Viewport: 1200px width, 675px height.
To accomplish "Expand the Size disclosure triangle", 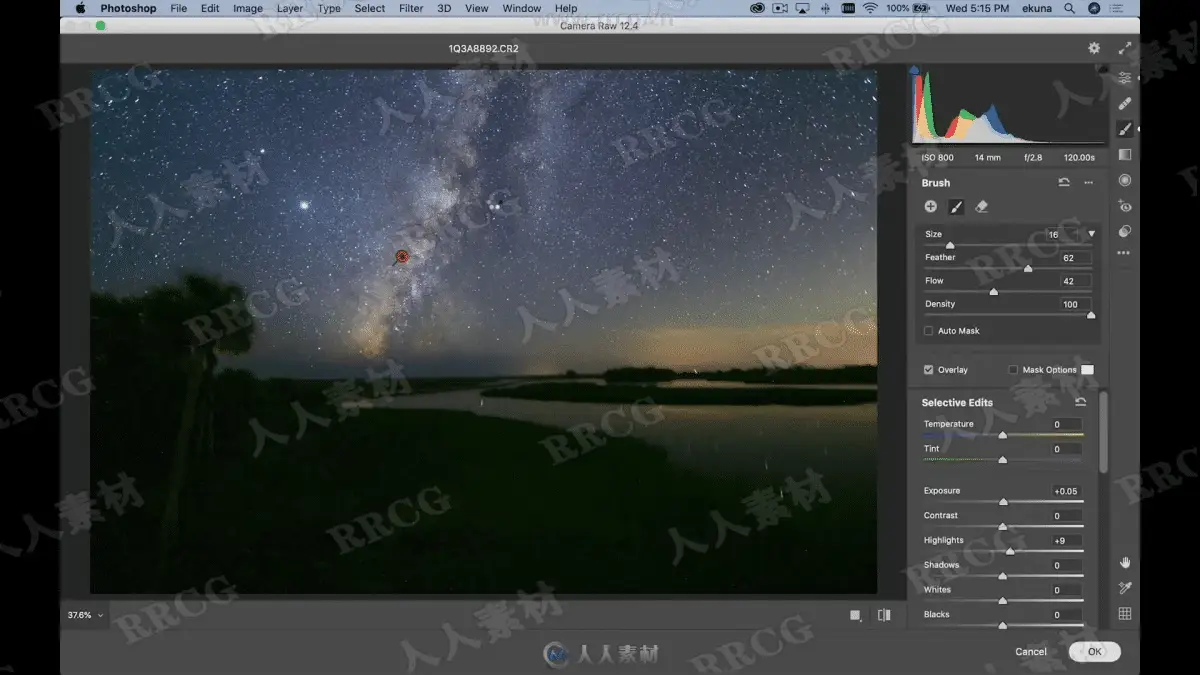I will tap(1091, 234).
